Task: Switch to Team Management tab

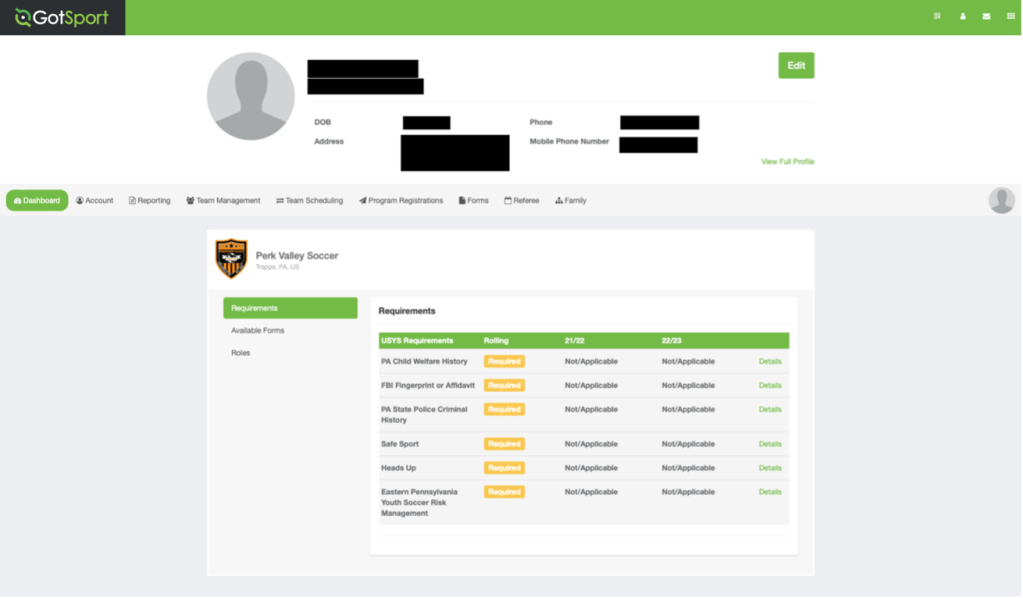Action: pyautogui.click(x=223, y=200)
